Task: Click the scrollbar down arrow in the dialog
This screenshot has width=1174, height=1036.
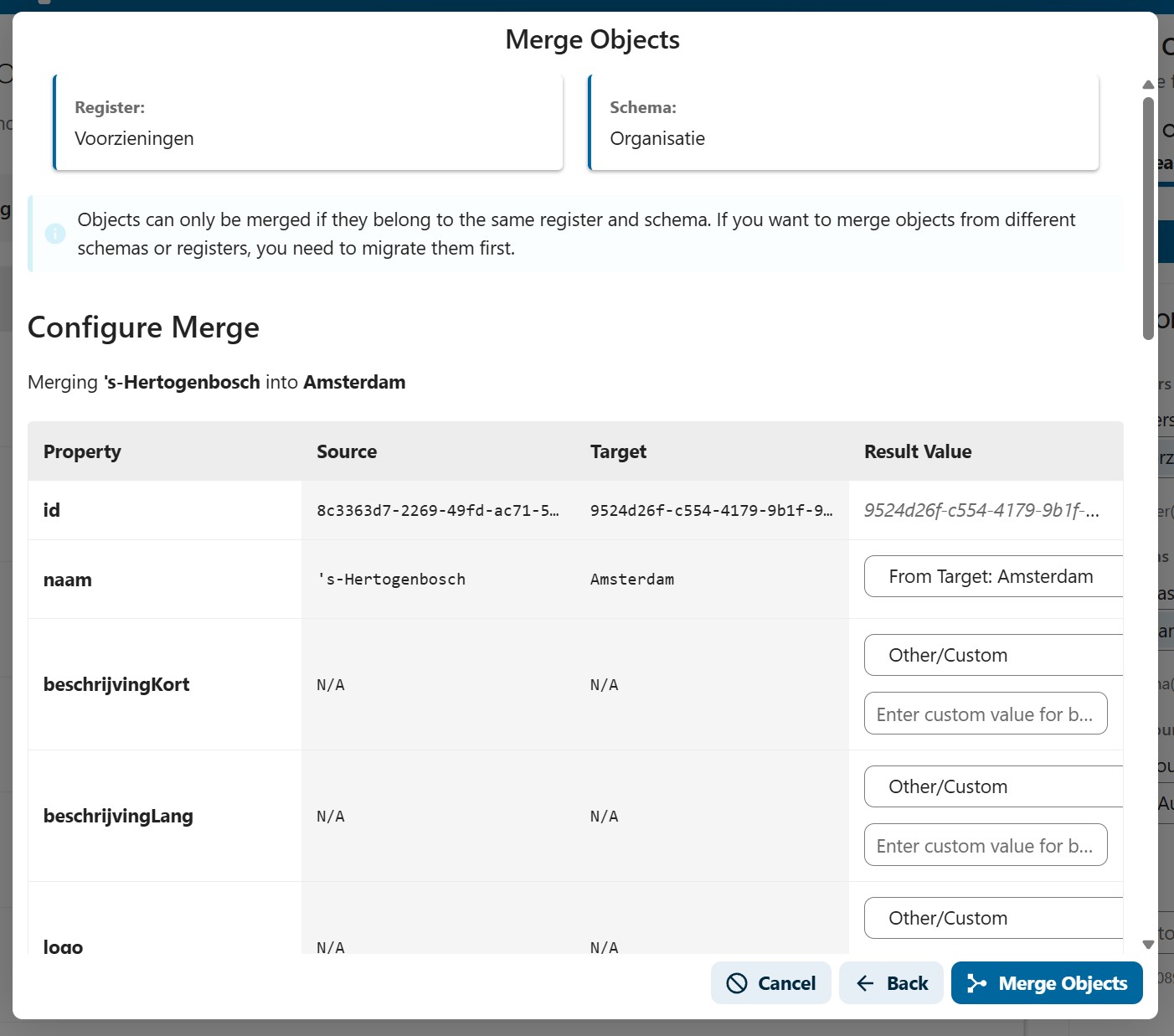Action: click(x=1148, y=944)
